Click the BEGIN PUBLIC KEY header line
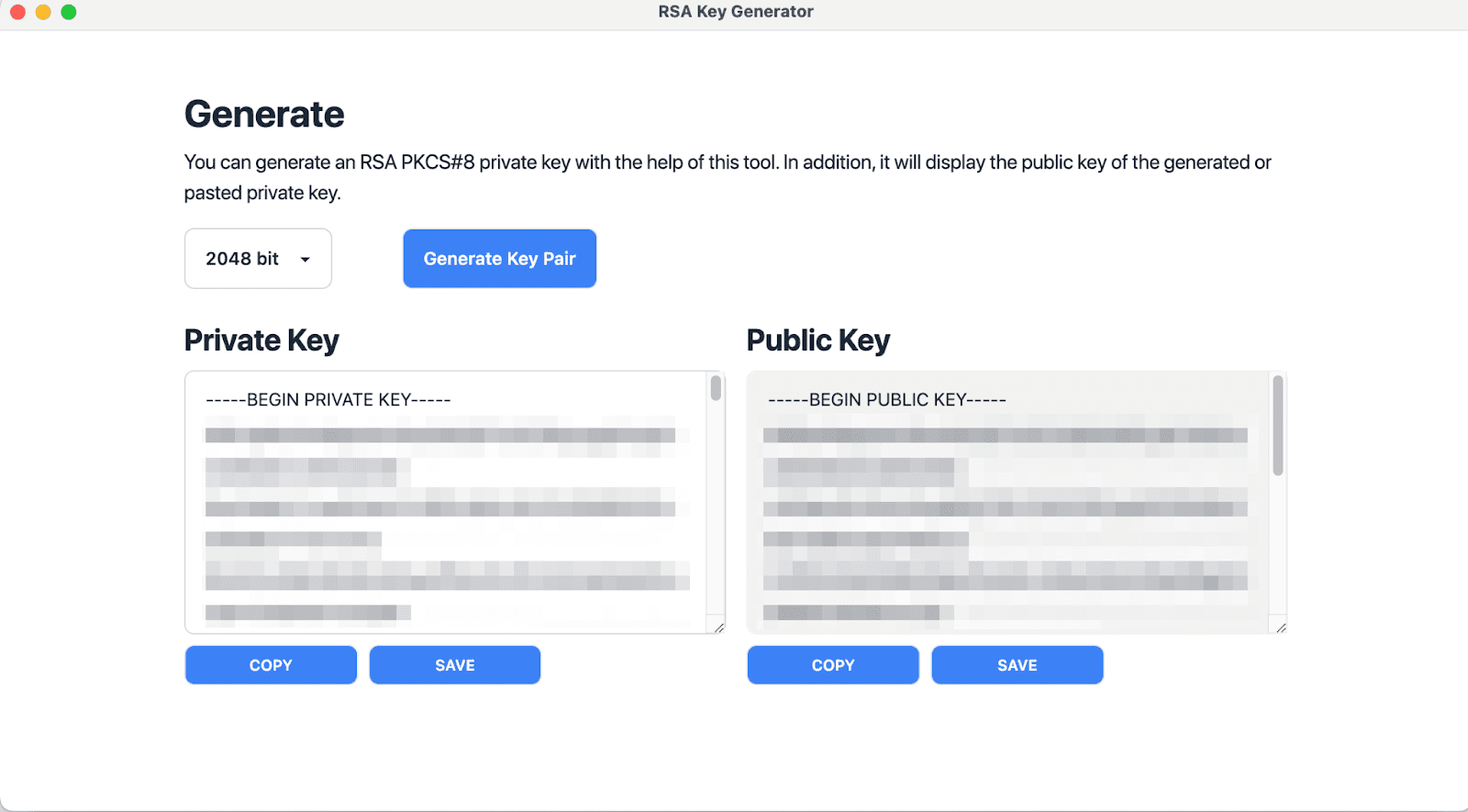Image resolution: width=1468 pixels, height=812 pixels. (887, 400)
